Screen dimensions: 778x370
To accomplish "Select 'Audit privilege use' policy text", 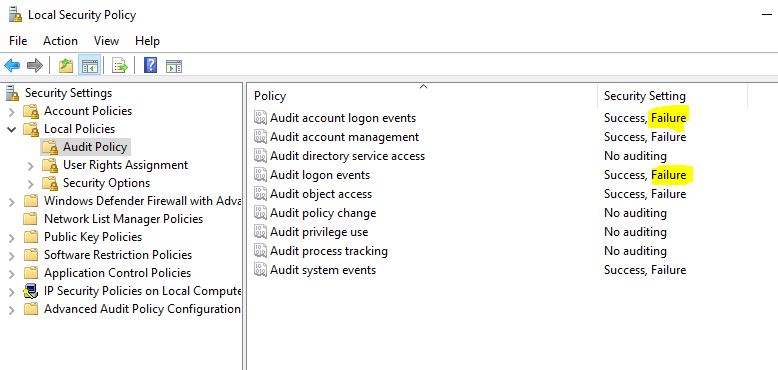I will [x=319, y=232].
